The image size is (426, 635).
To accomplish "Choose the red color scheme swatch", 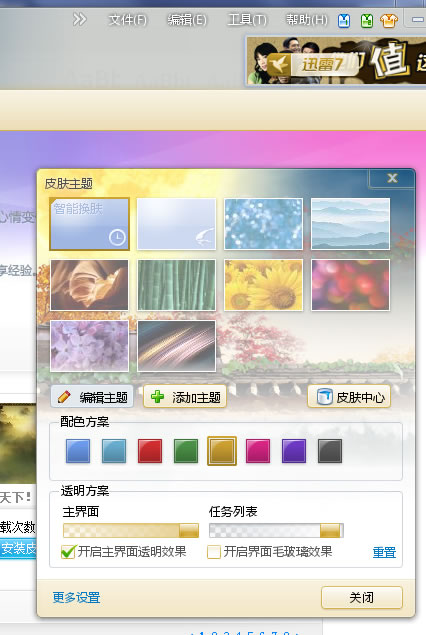I will click(x=150, y=451).
